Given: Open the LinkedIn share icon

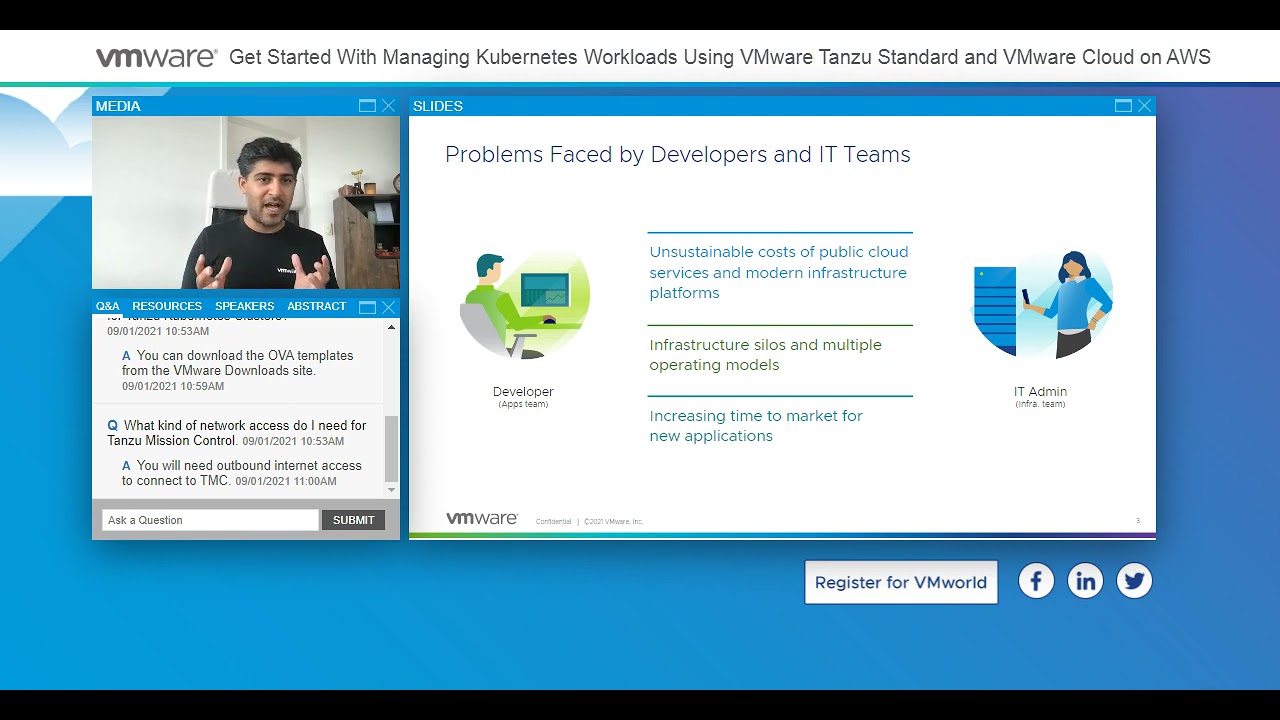Looking at the screenshot, I should [x=1085, y=581].
